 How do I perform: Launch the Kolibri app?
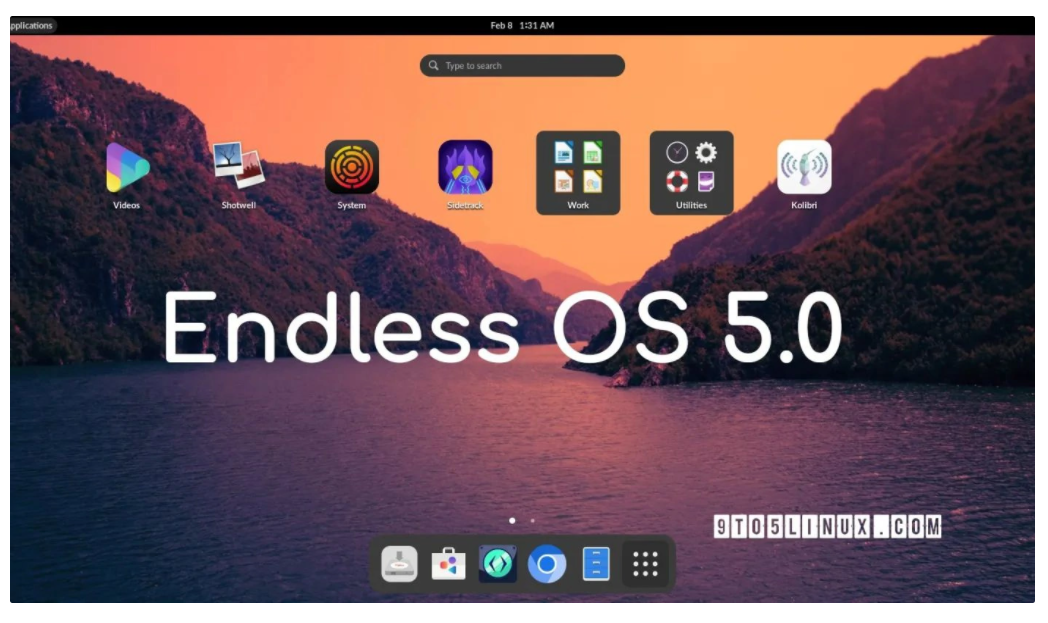[804, 167]
